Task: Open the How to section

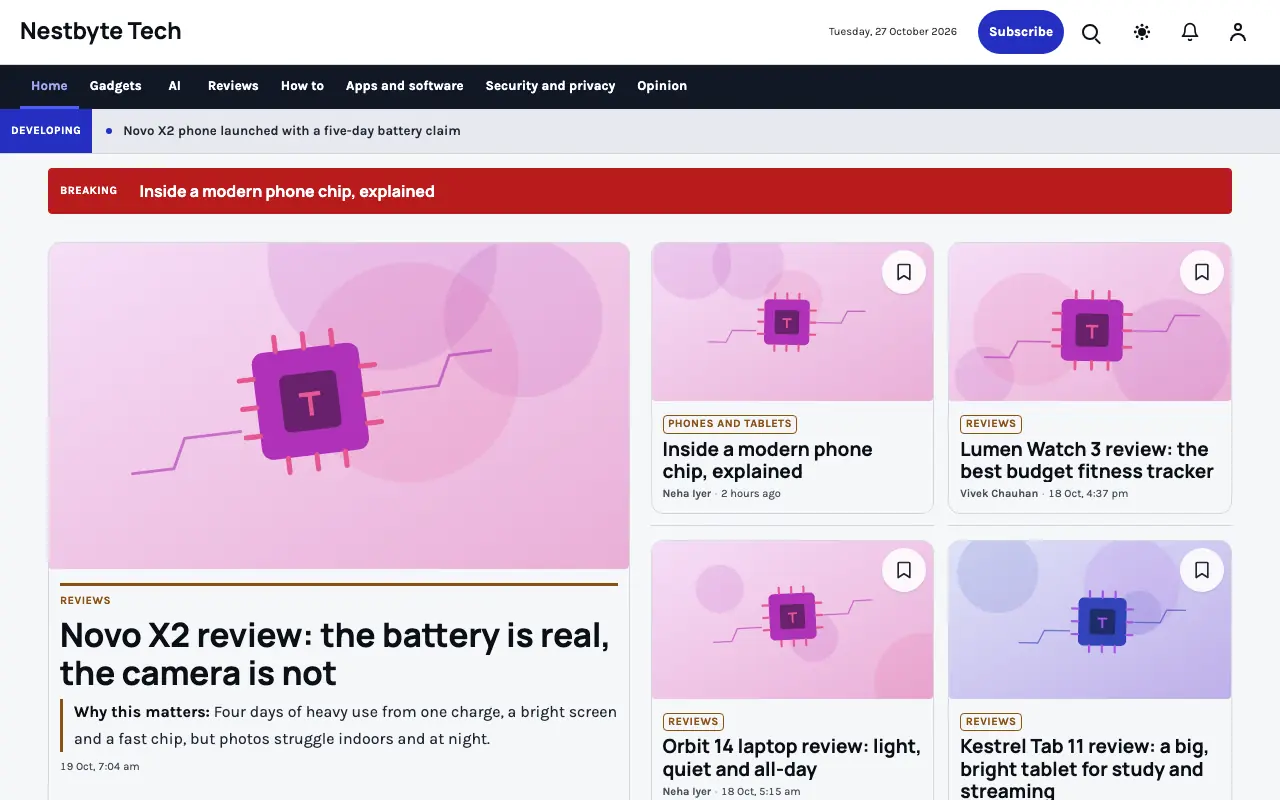Action: pyautogui.click(x=302, y=86)
